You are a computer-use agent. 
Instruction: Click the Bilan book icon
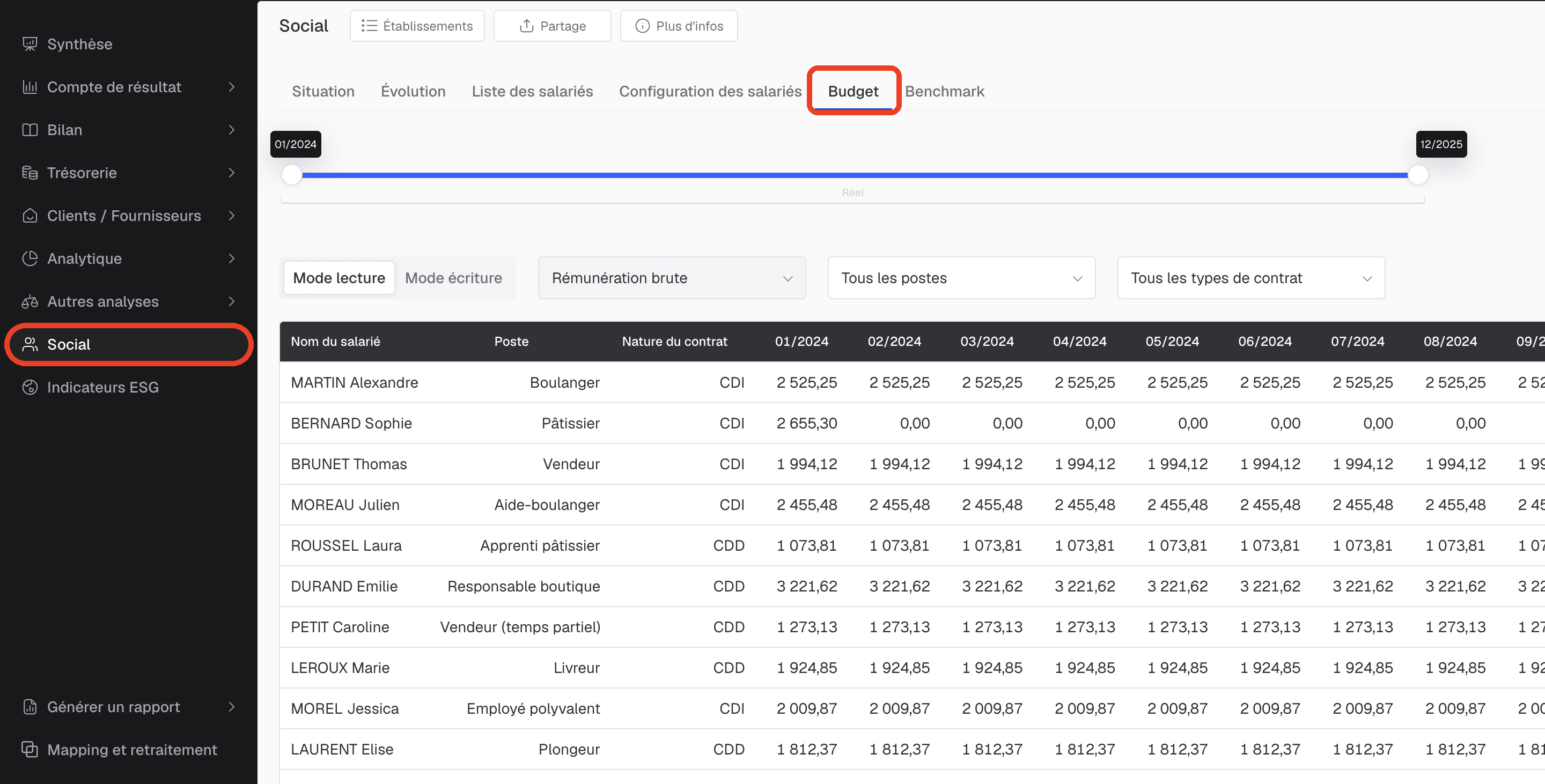30,130
